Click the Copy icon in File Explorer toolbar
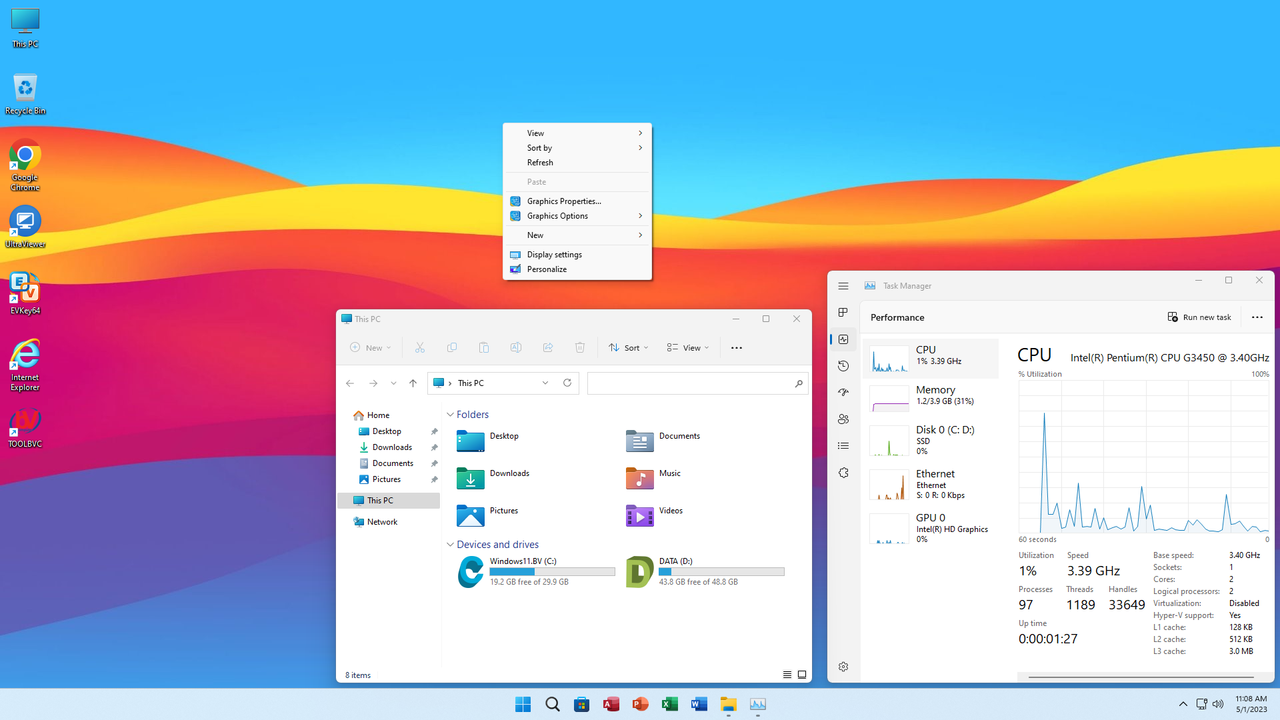Screen dimensions: 1280x720 point(452,347)
